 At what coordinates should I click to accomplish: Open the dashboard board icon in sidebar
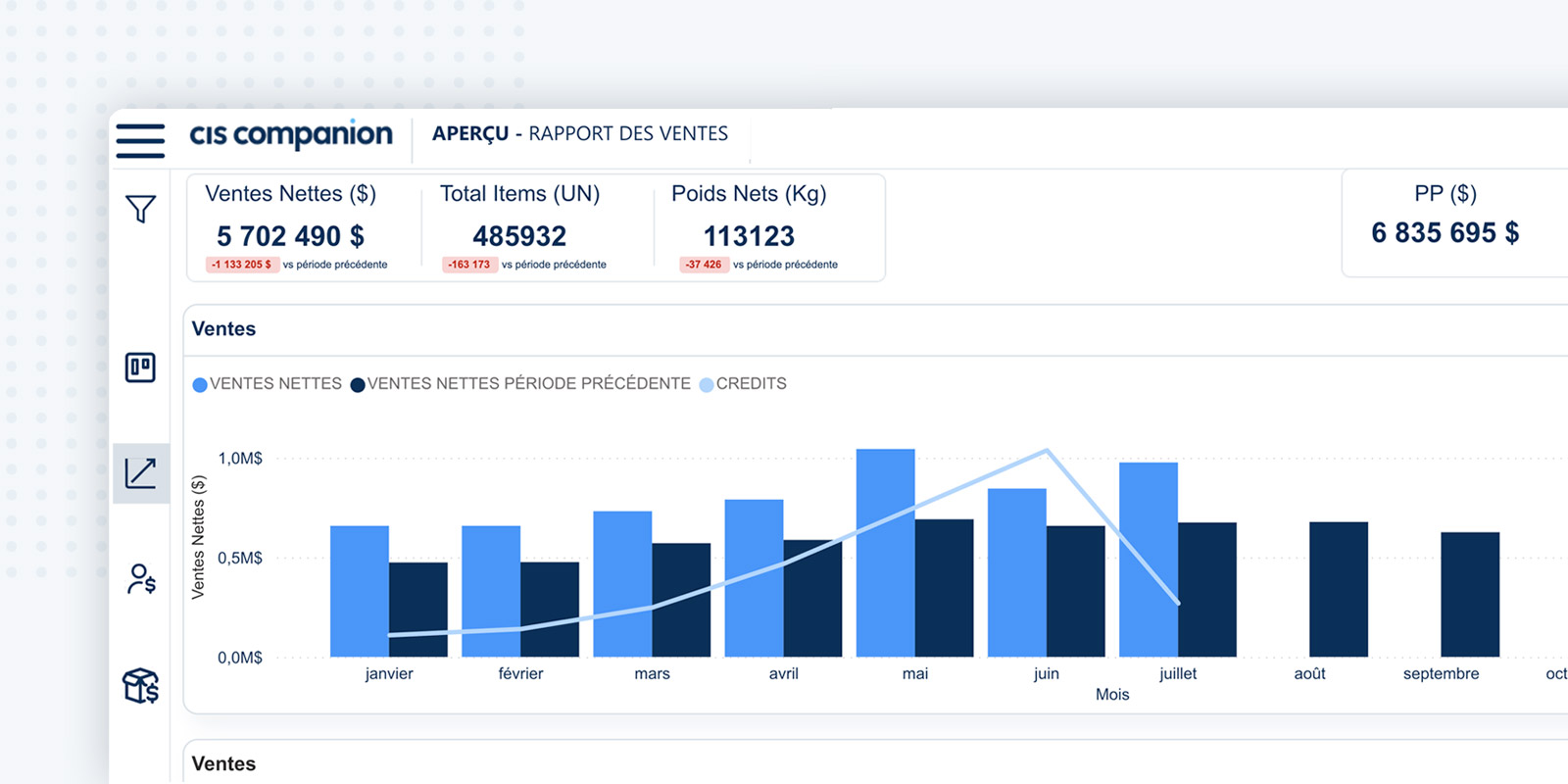(140, 367)
